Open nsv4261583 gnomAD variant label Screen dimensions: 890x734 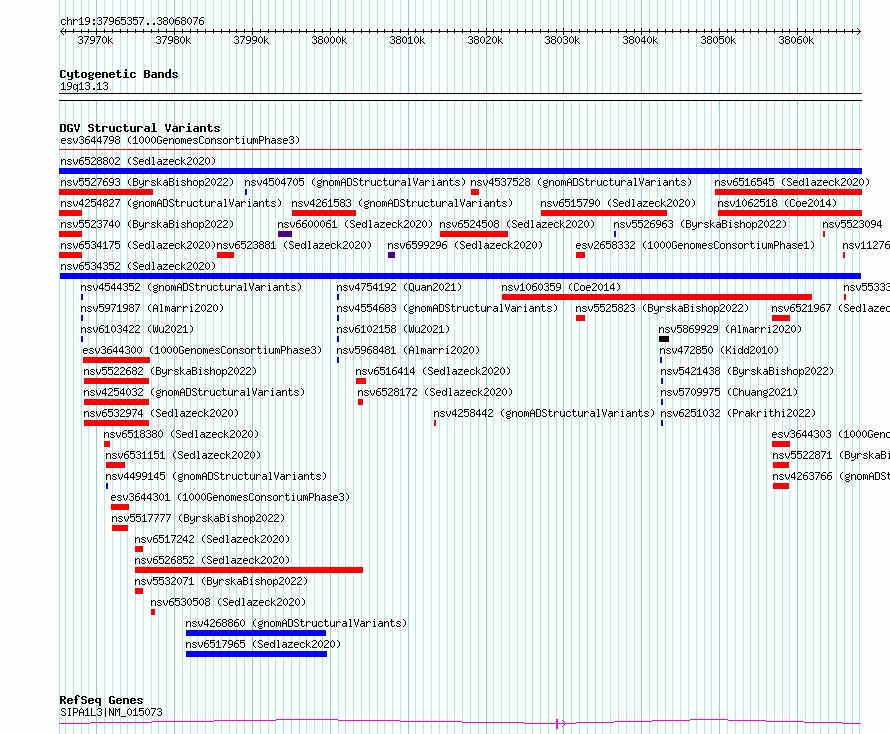click(x=402, y=203)
